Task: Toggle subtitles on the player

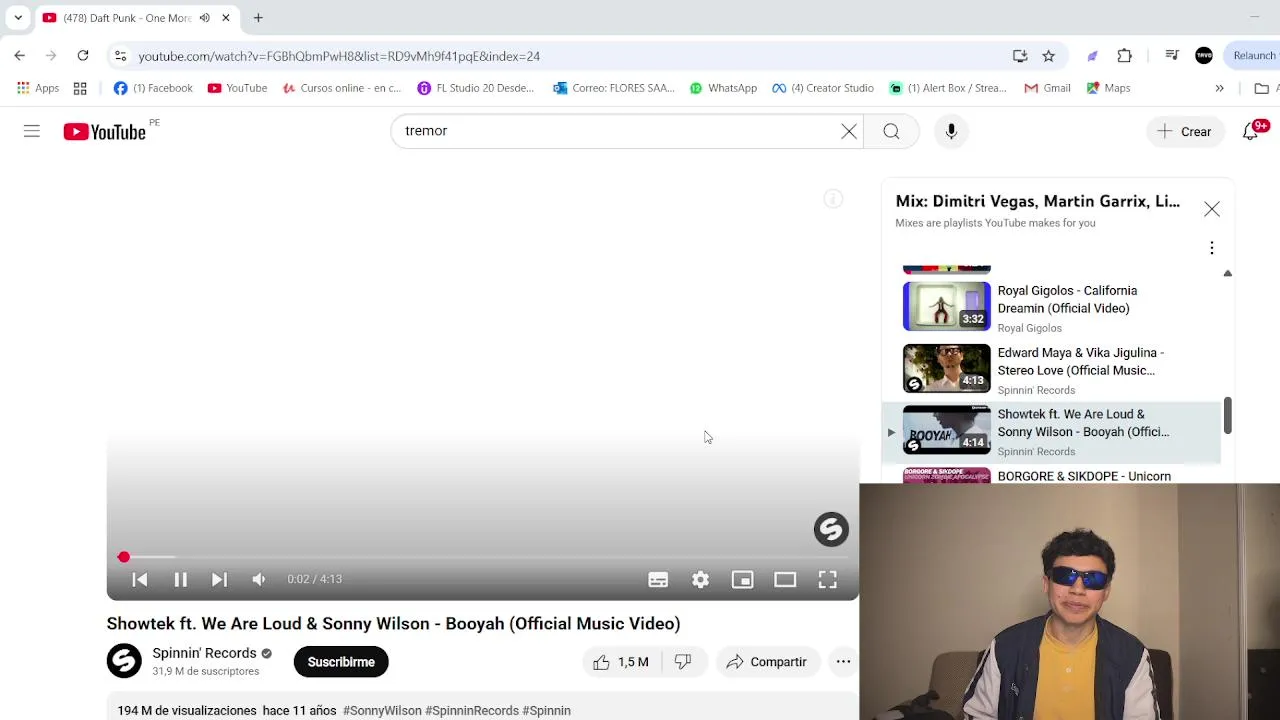Action: 658,580
